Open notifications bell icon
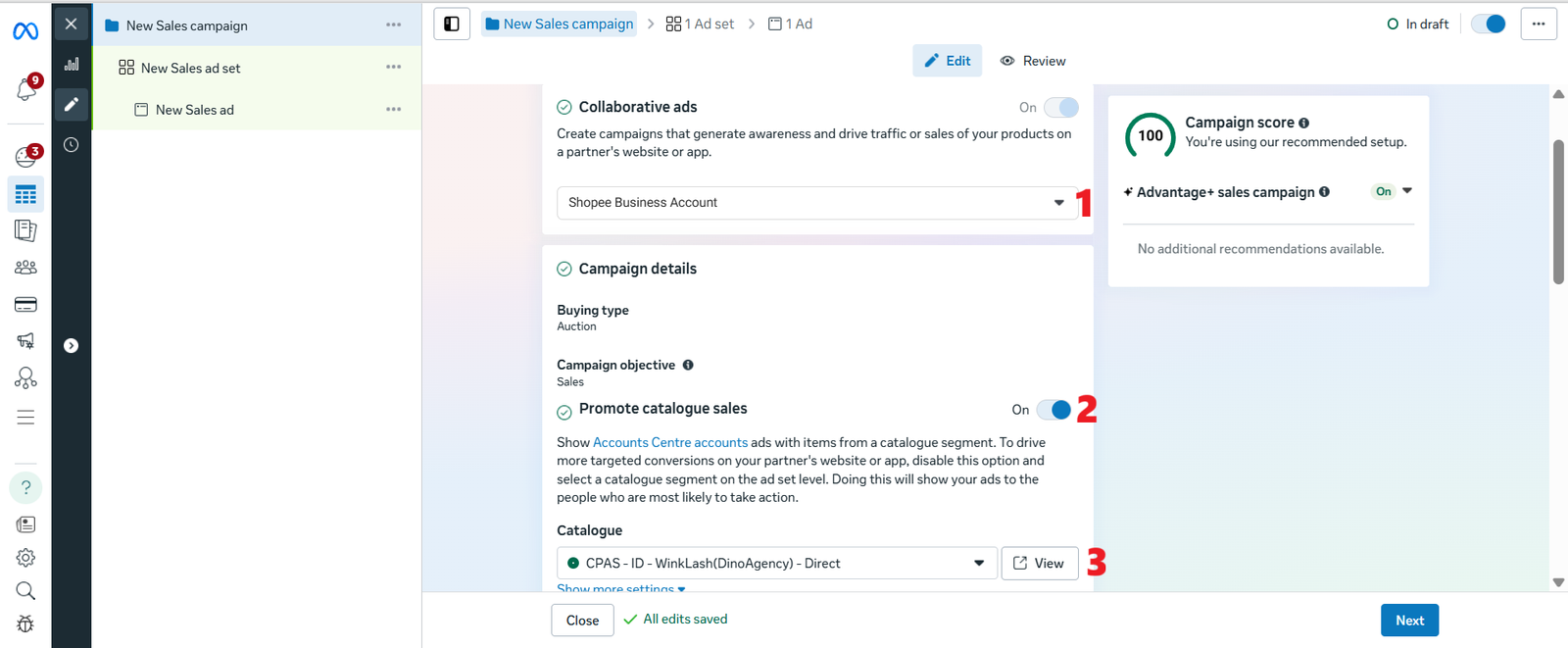 click(25, 90)
